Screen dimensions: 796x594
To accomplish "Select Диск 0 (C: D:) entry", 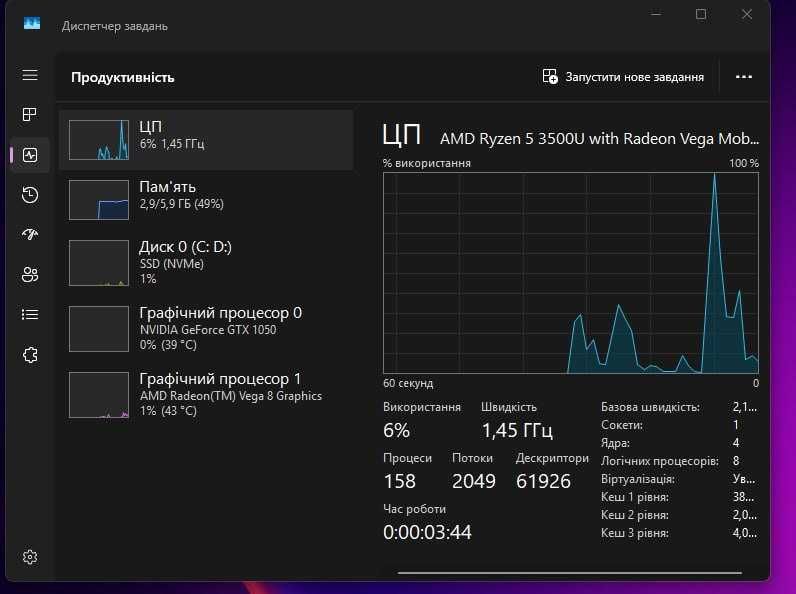I will (206, 262).
